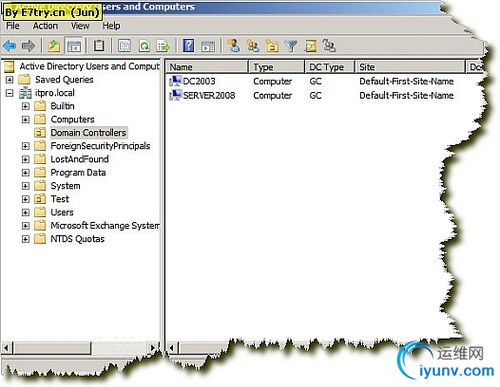Create a new group with toolbar icon

tap(253, 45)
